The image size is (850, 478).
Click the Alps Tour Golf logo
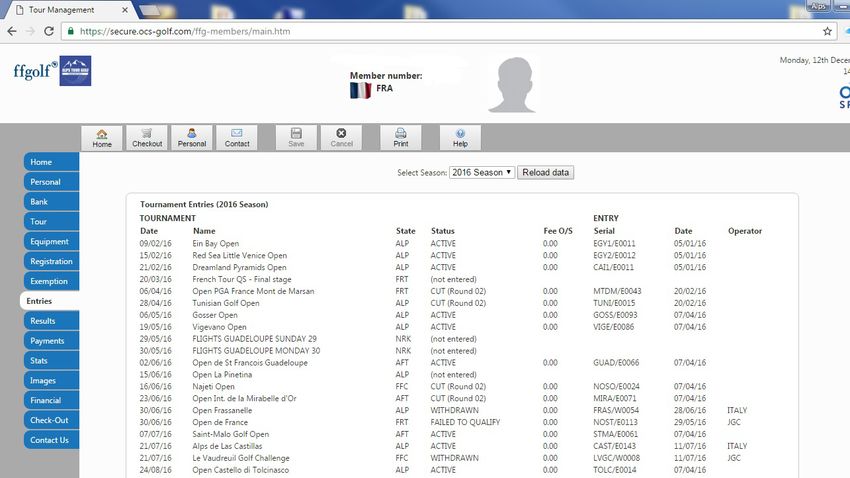[x=75, y=70]
